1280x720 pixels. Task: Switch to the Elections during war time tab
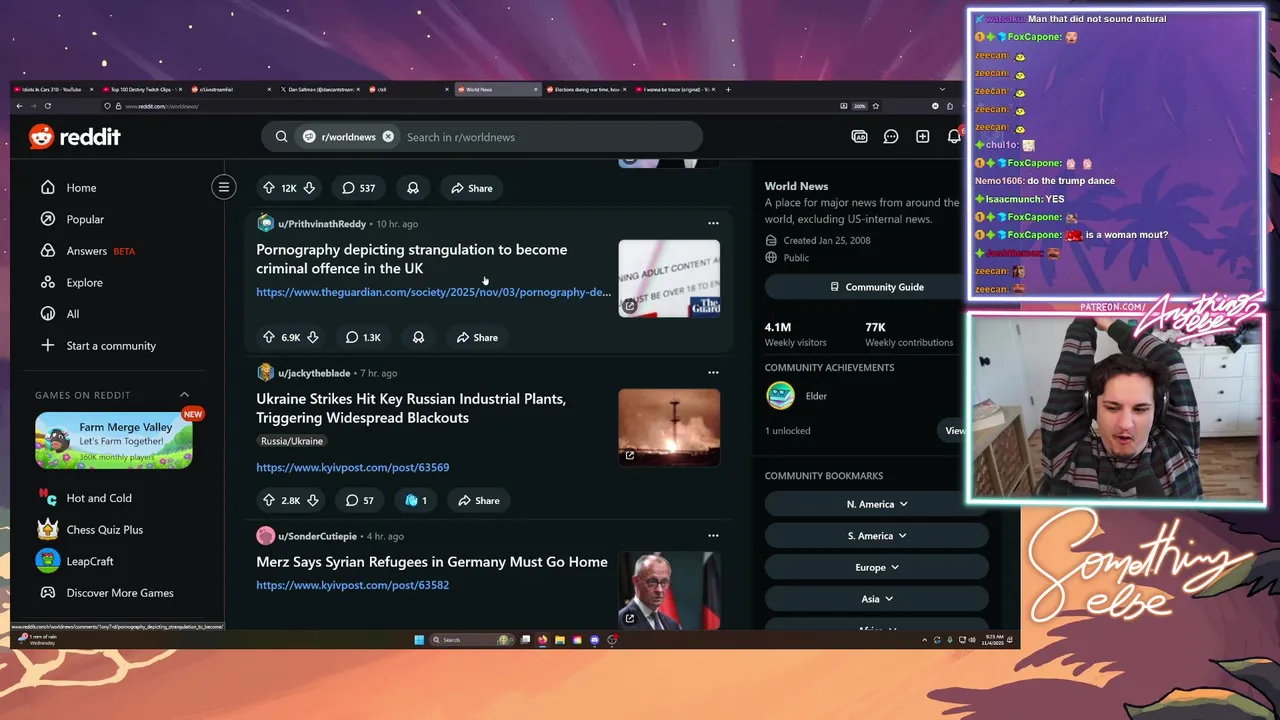(585, 89)
